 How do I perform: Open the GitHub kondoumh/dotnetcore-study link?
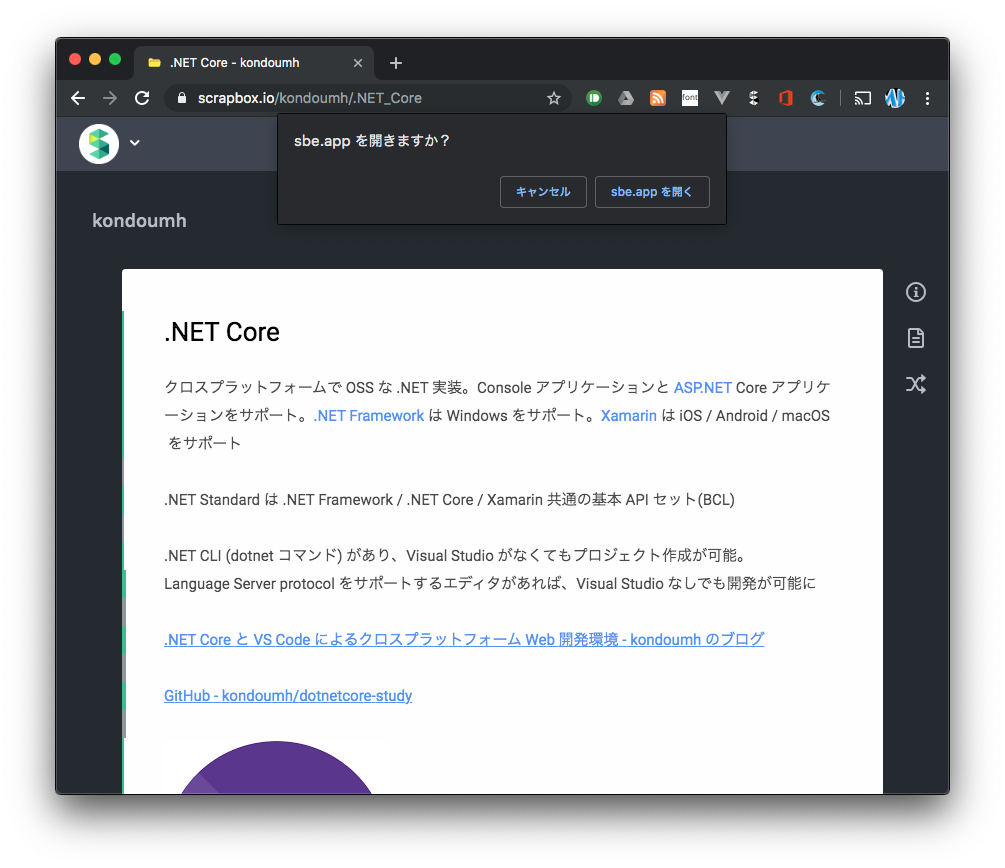(x=288, y=696)
